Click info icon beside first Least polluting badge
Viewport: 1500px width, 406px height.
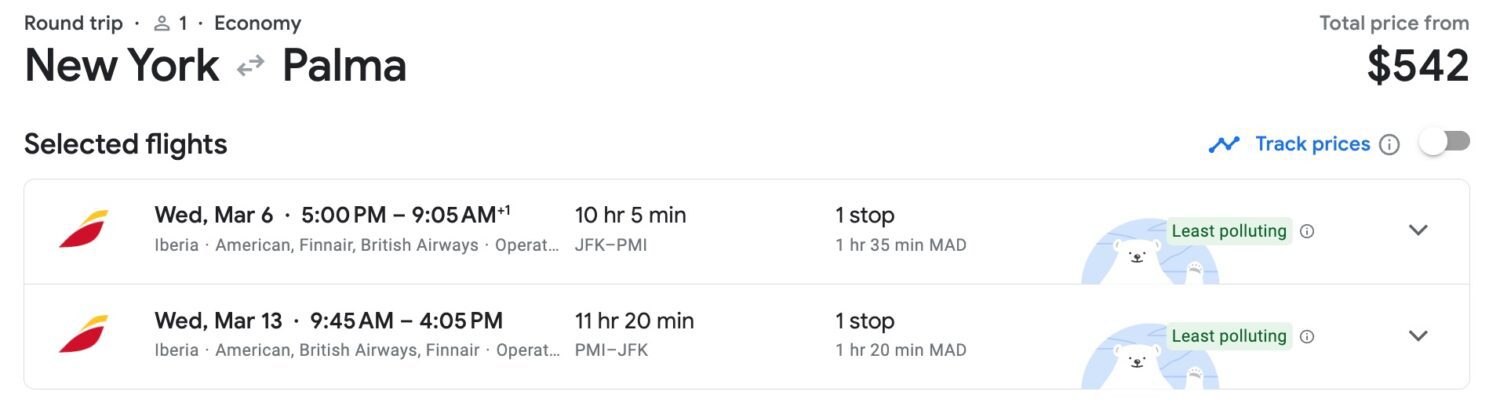(1307, 232)
